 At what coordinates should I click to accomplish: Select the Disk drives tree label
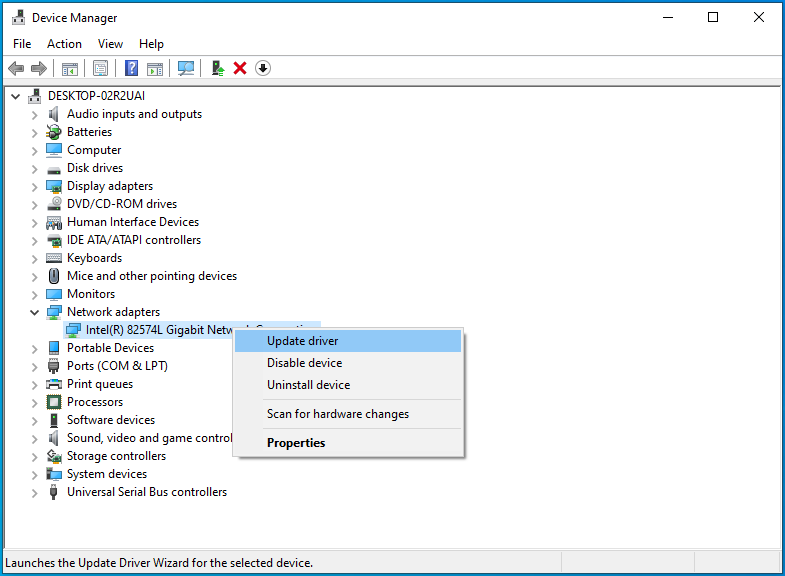pos(95,168)
